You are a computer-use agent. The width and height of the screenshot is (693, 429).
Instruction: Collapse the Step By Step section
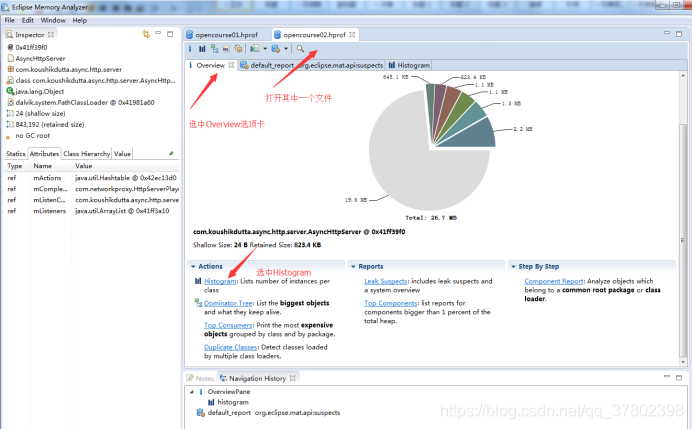click(513, 266)
